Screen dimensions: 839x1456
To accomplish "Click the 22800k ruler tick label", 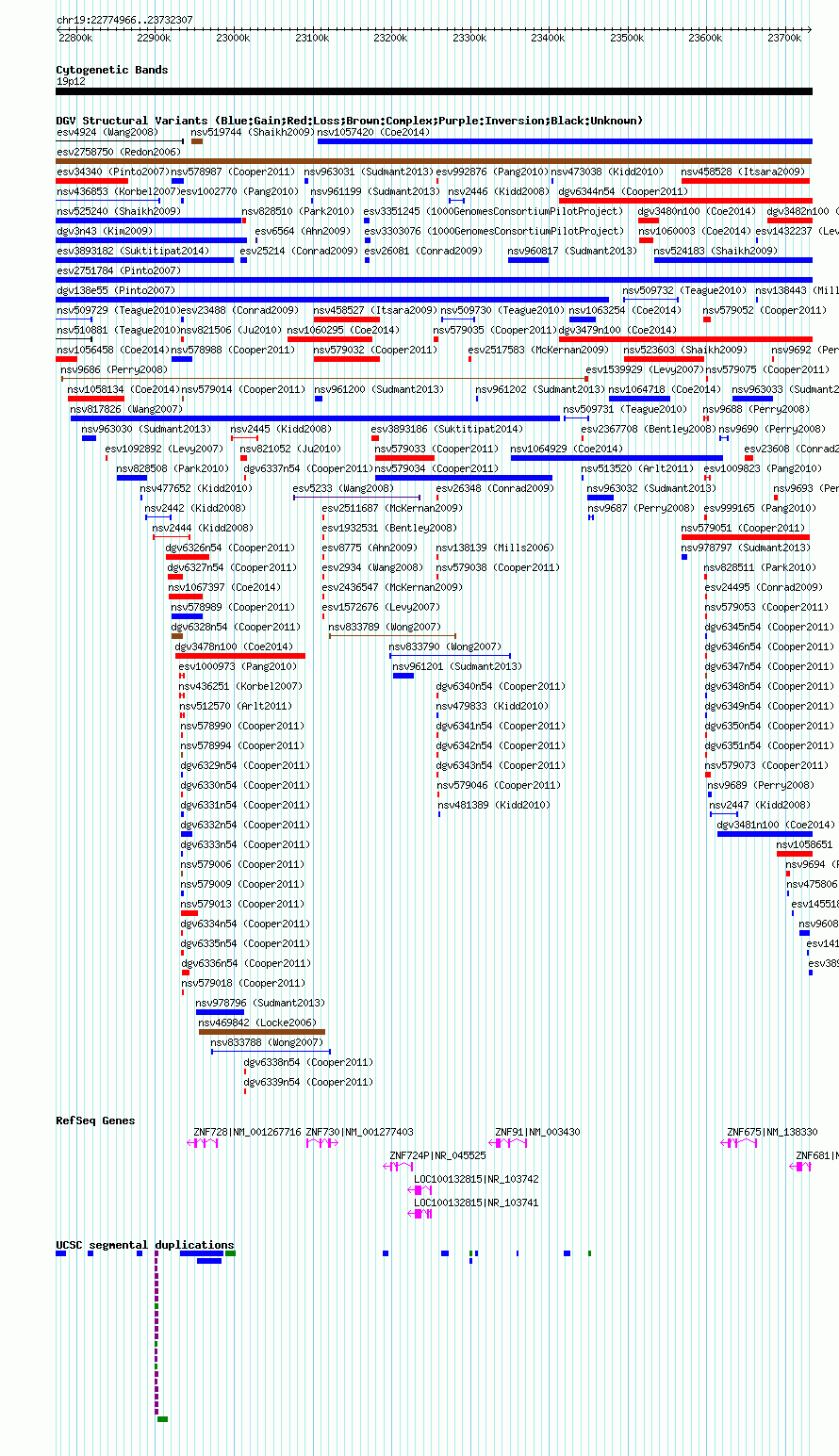I will (75, 38).
